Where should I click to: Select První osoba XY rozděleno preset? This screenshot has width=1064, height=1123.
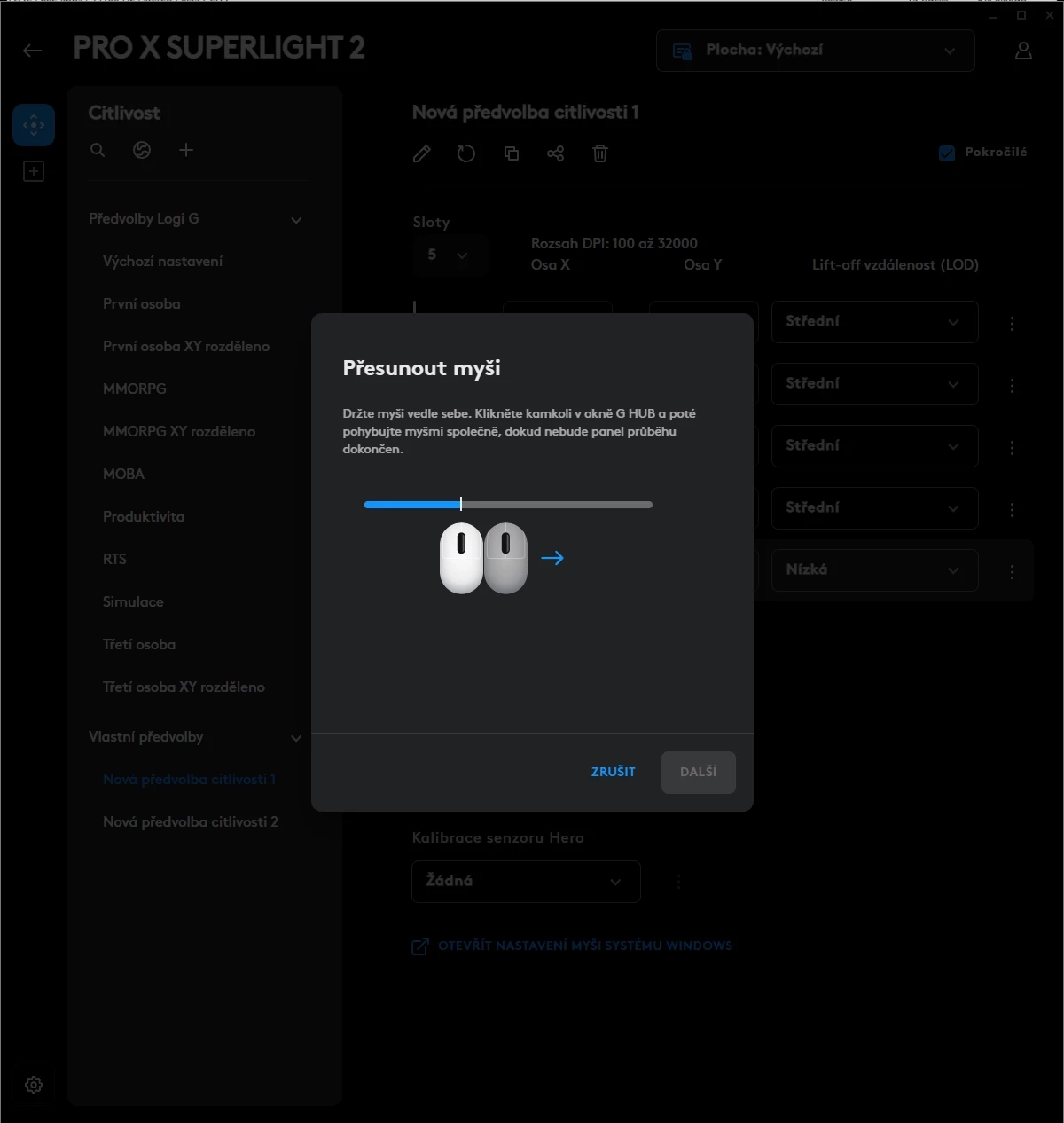(x=186, y=346)
